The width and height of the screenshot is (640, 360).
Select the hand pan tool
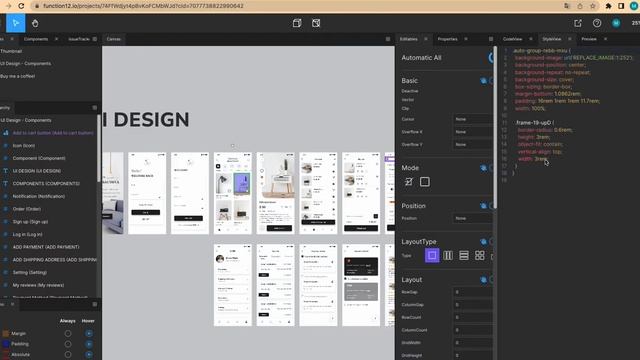pos(35,23)
